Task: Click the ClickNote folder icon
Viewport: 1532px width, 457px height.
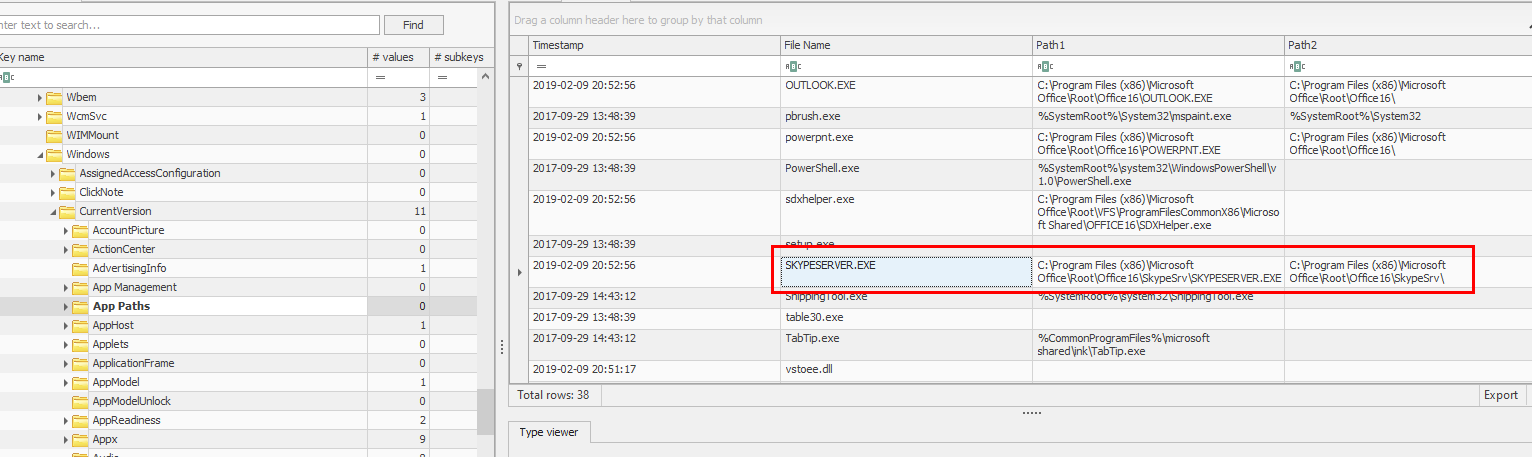Action: coord(67,192)
